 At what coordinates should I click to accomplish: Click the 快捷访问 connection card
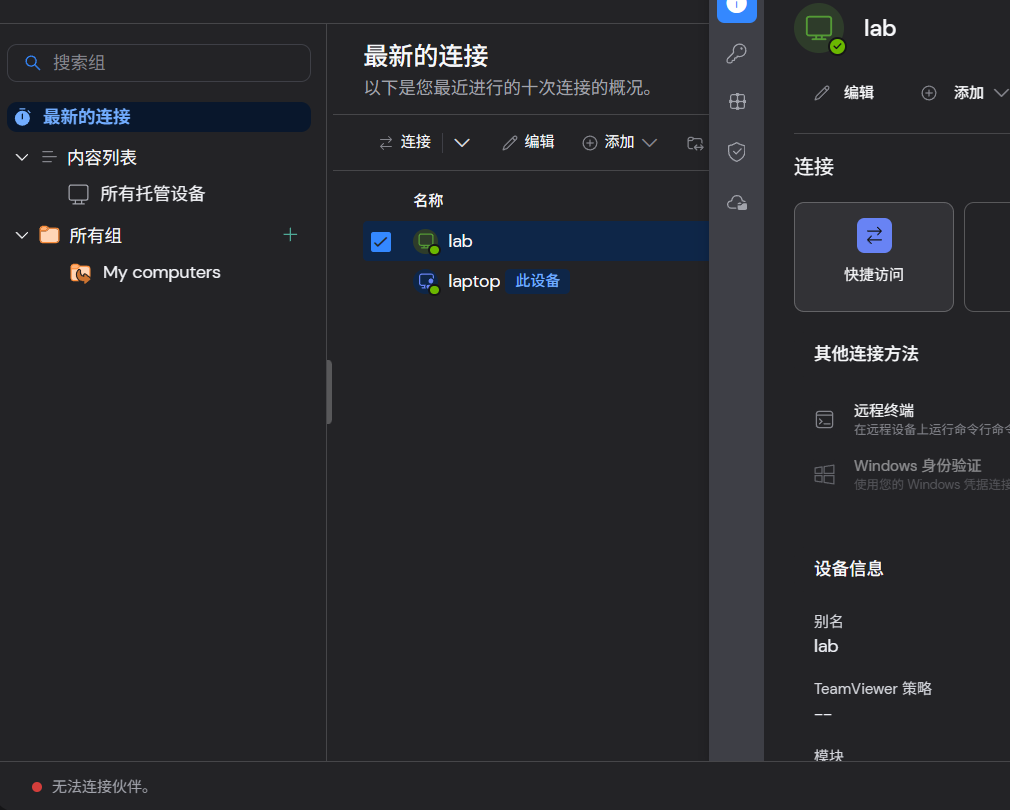pos(873,257)
